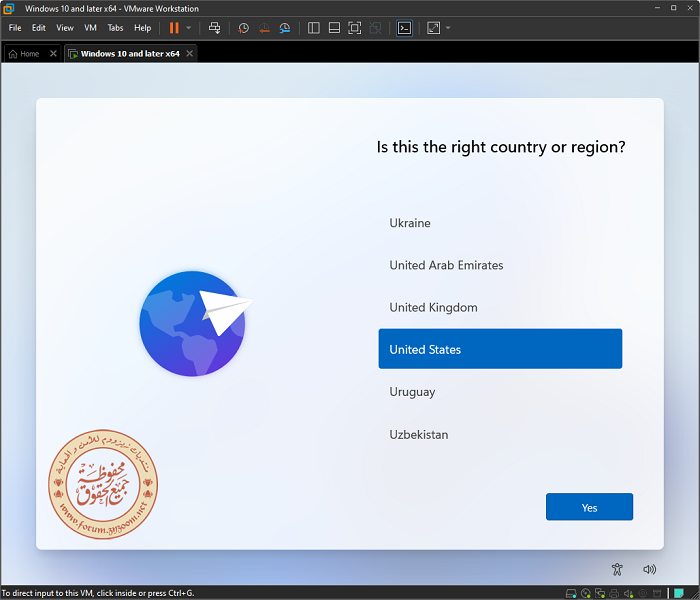
Task: Select Ukraine from the country list
Action: point(500,223)
